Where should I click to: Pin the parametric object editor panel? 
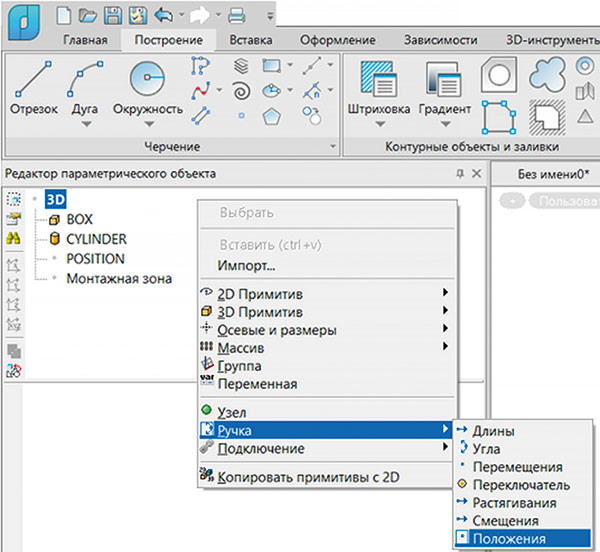460,174
